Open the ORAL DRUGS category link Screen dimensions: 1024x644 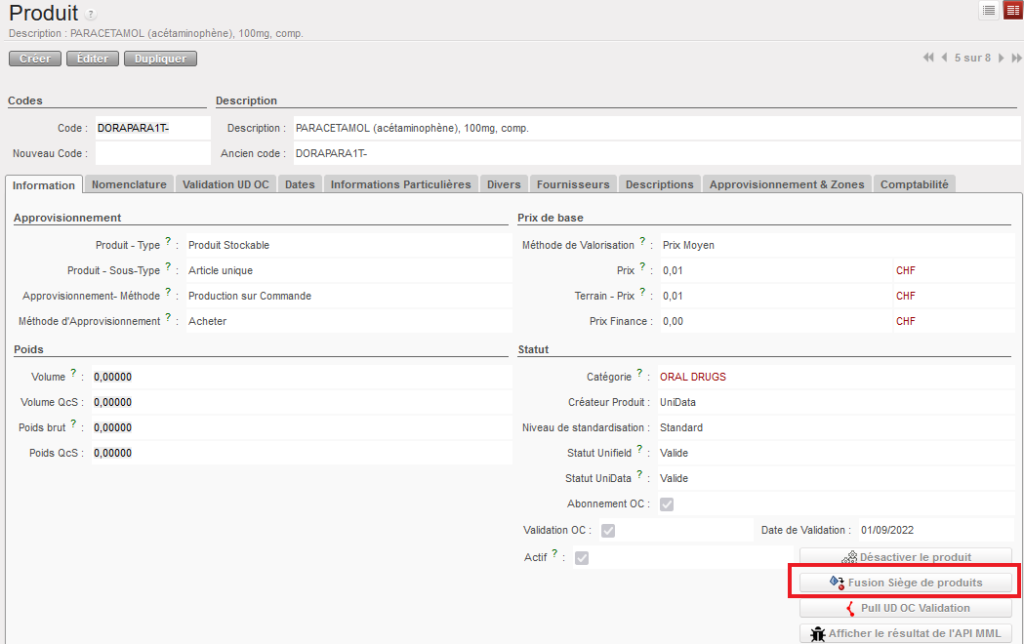[x=692, y=377]
